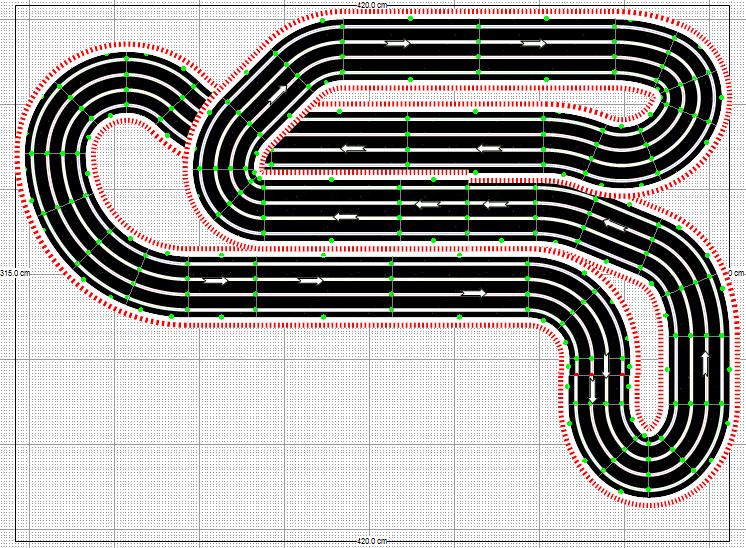Click the downward arrow just below the start line
Viewport: 746px width, 548px height.
pos(594,389)
